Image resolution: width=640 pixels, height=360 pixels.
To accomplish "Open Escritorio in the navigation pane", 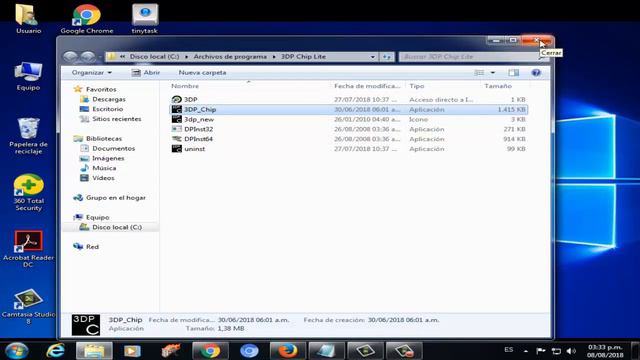I will tap(107, 109).
